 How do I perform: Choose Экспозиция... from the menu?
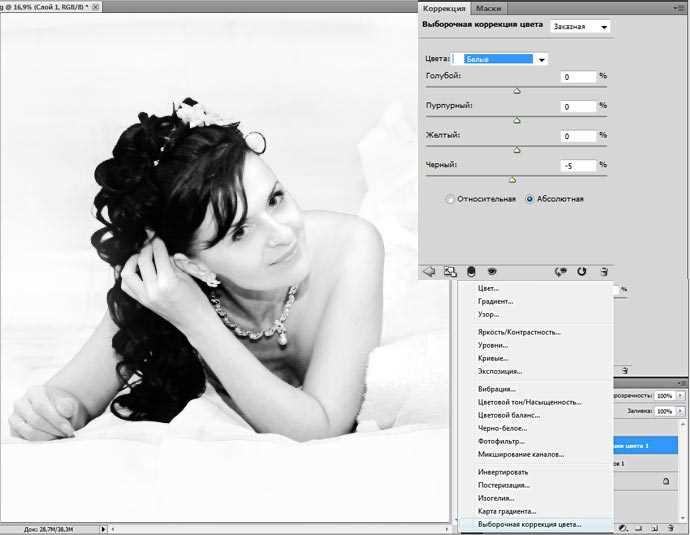point(500,371)
